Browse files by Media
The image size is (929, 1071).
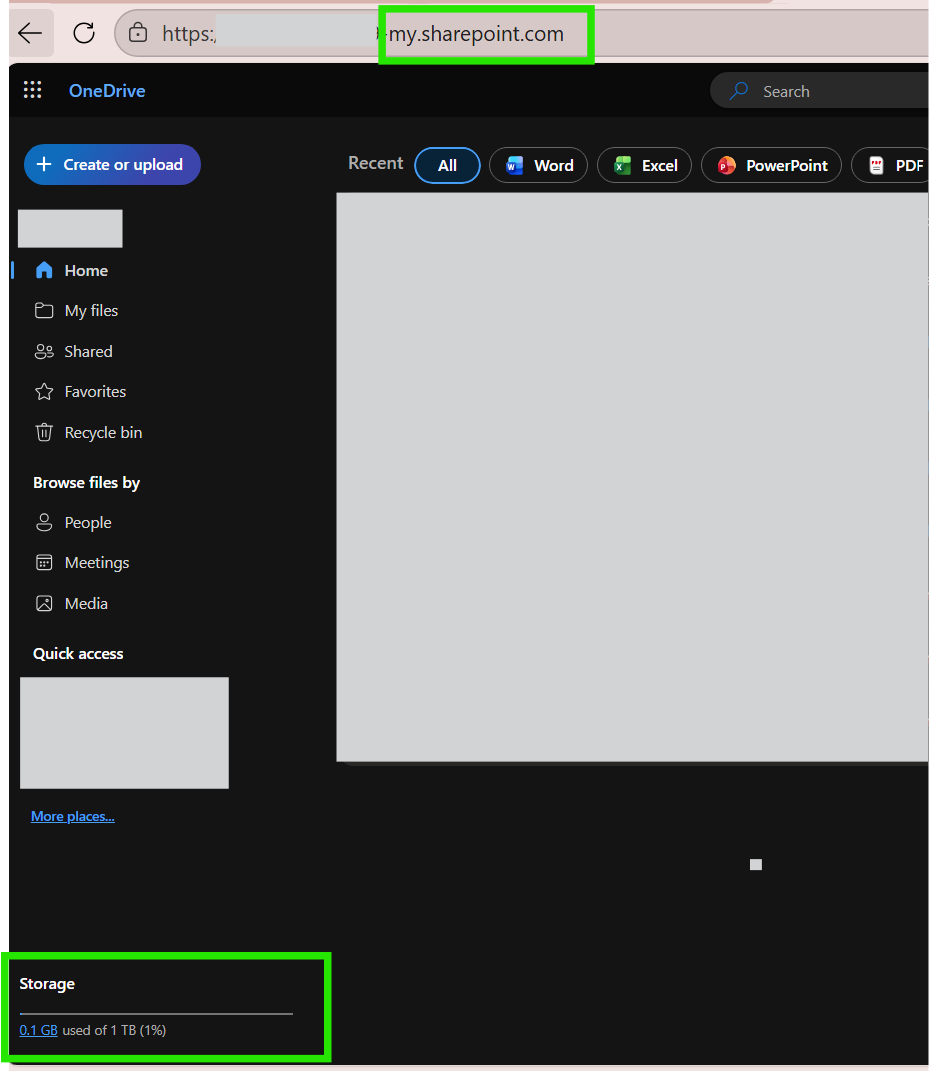(x=86, y=604)
